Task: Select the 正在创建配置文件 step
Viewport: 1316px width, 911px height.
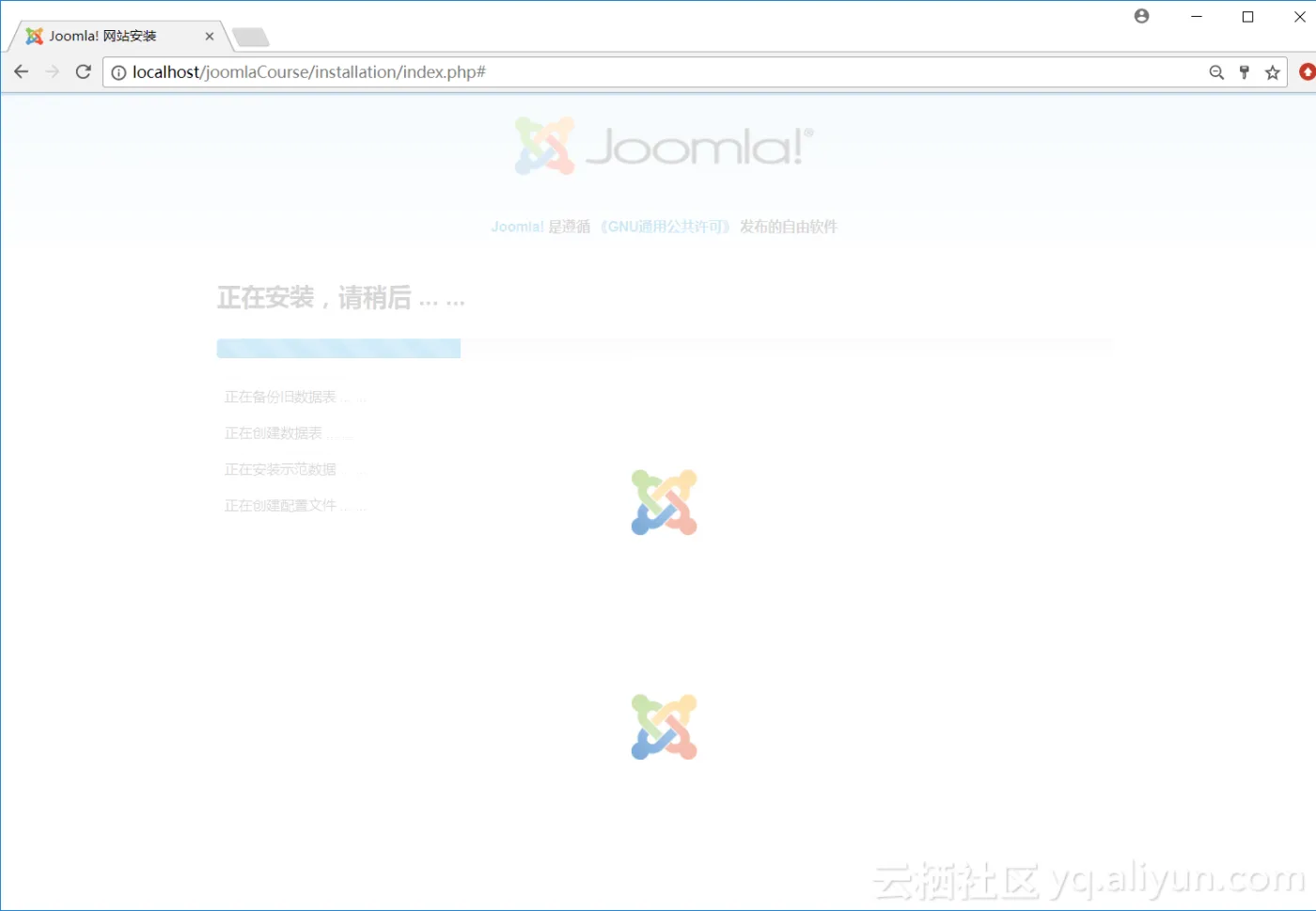Action: [294, 506]
